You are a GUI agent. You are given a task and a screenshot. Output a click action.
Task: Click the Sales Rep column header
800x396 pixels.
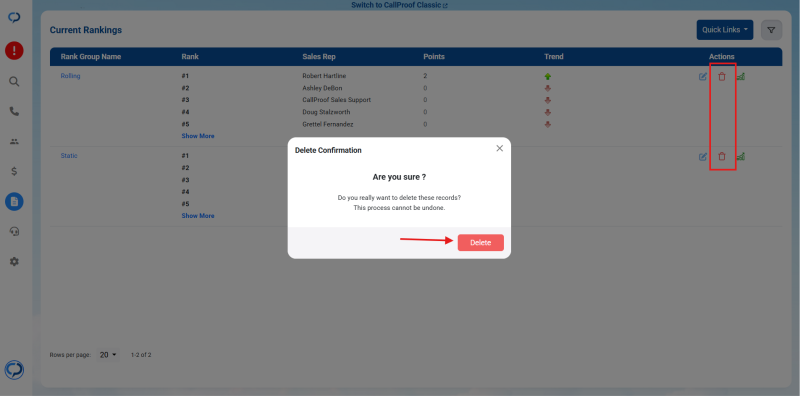point(319,57)
